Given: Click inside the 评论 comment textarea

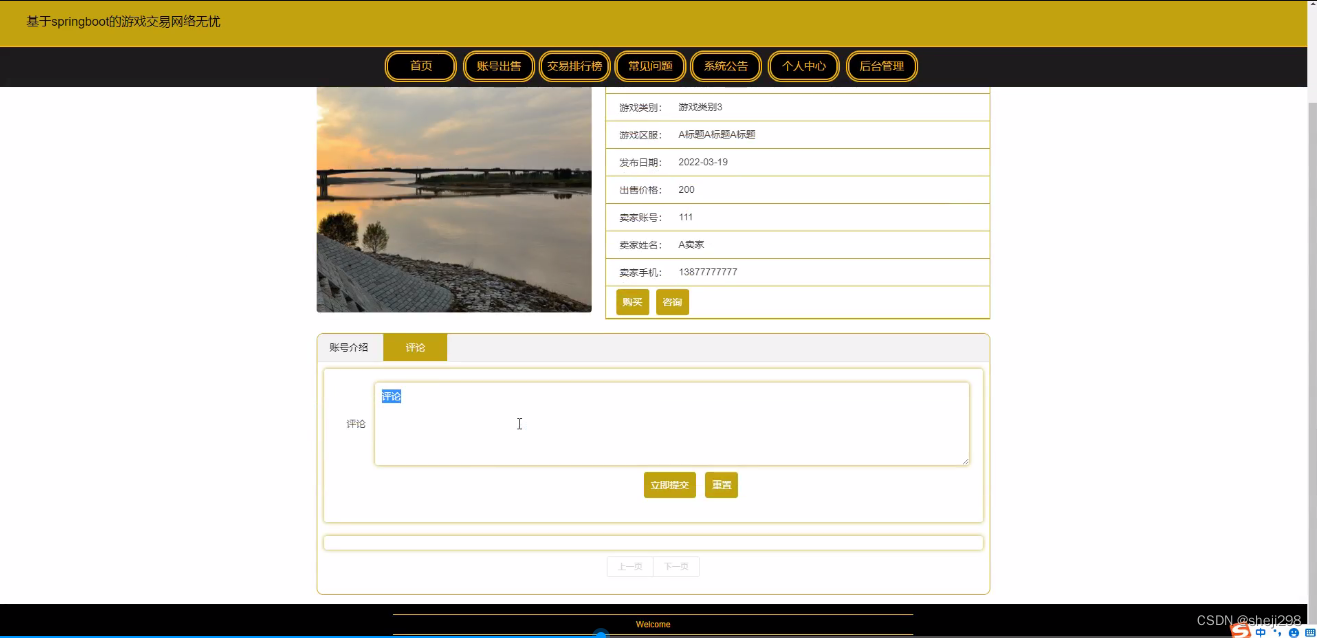Looking at the screenshot, I should pyautogui.click(x=670, y=423).
